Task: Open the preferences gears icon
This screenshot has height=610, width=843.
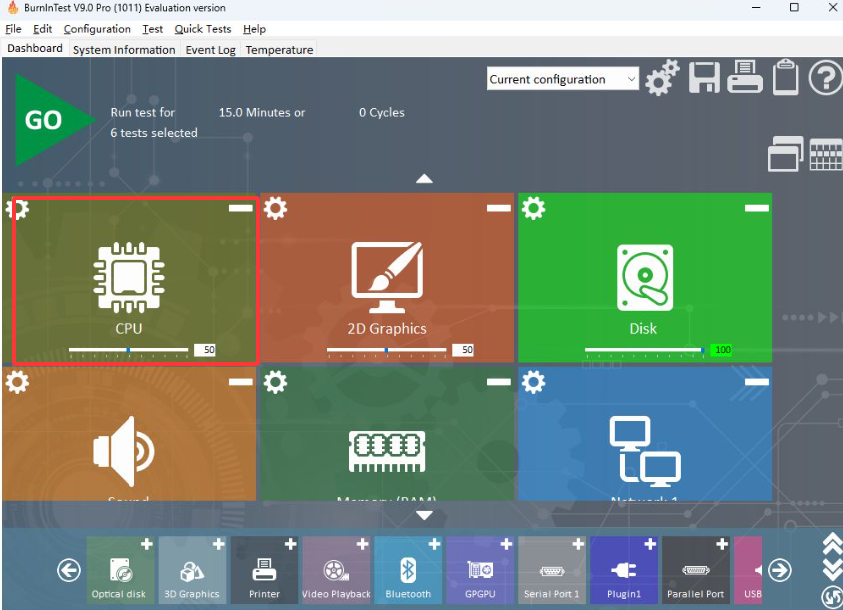Action: 661,79
